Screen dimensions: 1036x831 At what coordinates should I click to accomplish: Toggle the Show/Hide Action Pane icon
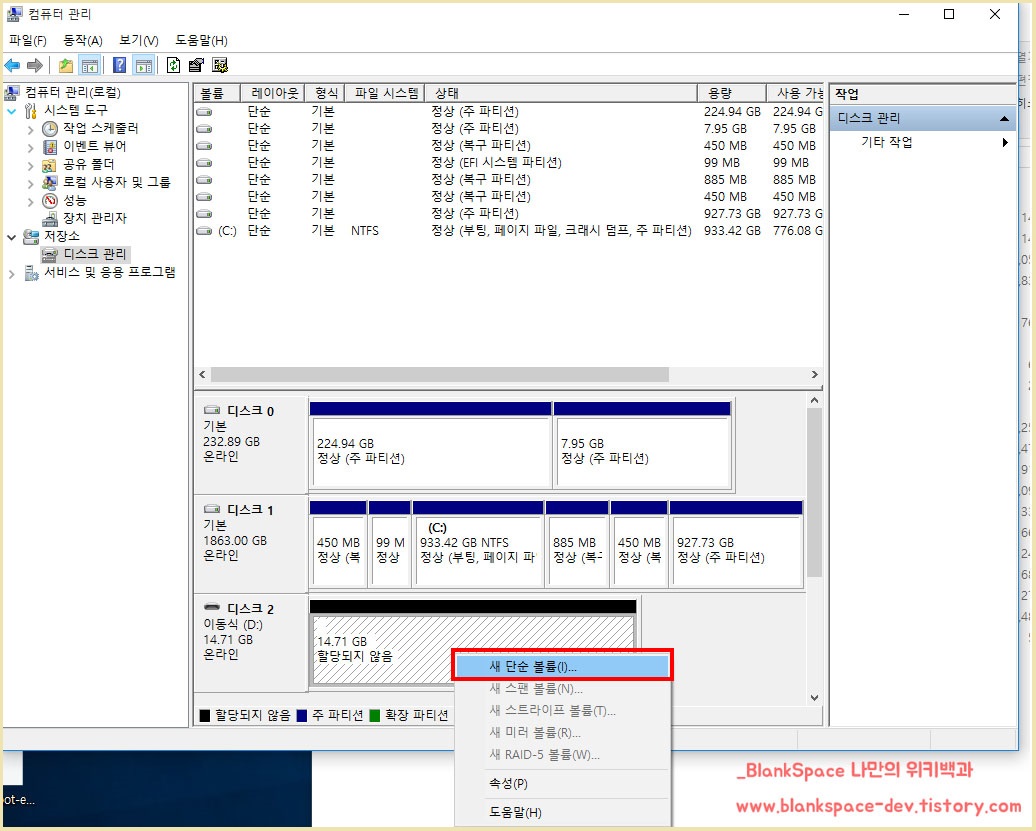pos(143,65)
